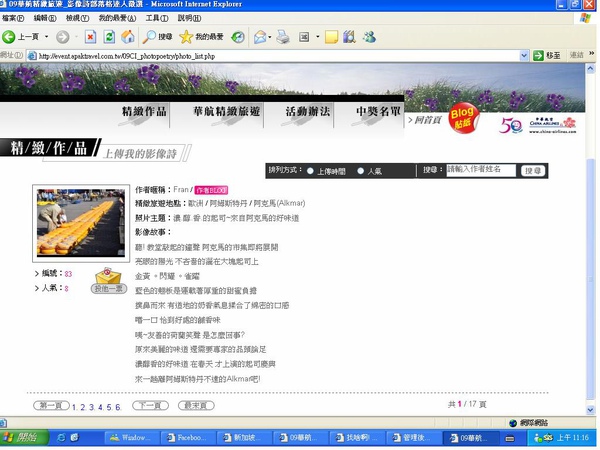The height and width of the screenshot is (450, 600).
Task: Select the 人氣 sort radio button
Action: click(360, 171)
